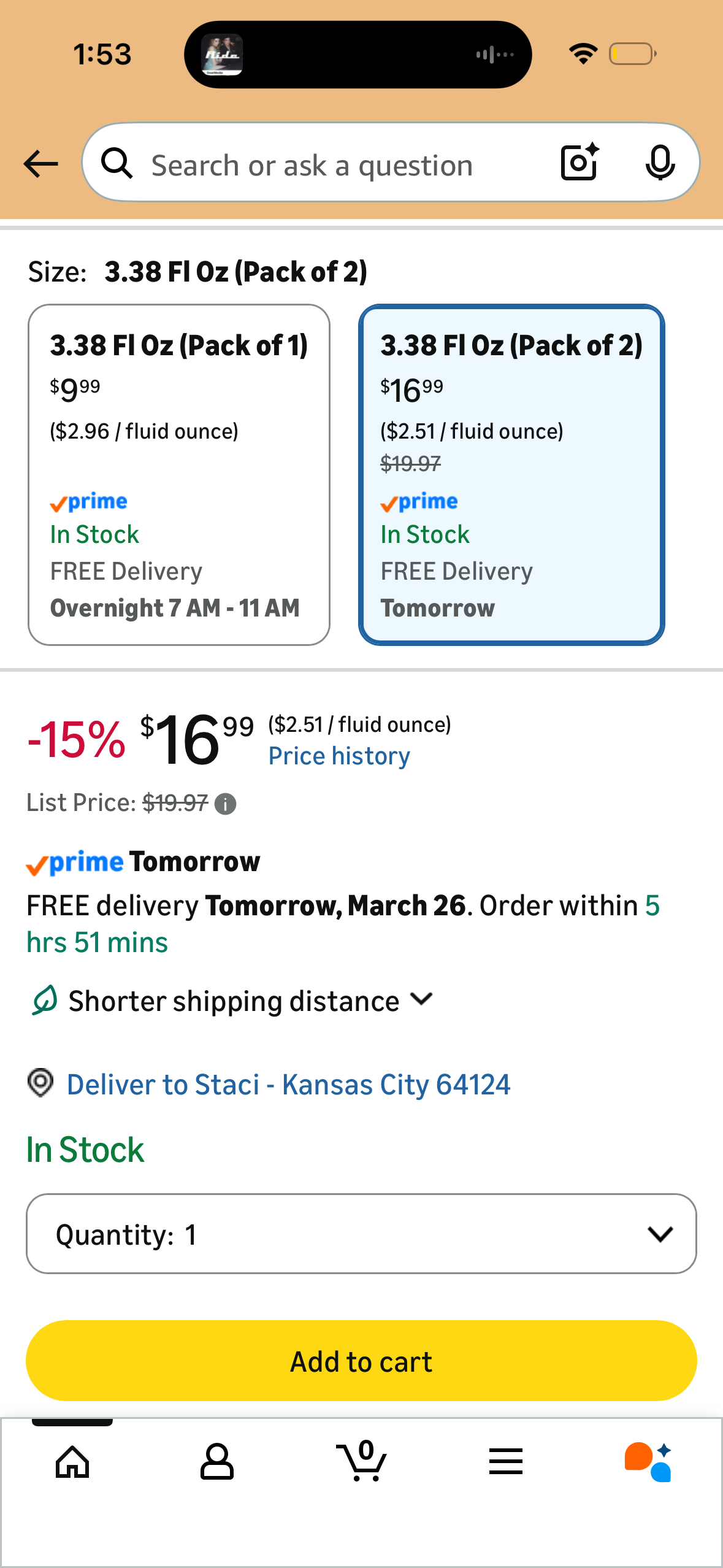This screenshot has width=723, height=1568.
Task: Tap the Add to cart button
Action: (361, 1361)
